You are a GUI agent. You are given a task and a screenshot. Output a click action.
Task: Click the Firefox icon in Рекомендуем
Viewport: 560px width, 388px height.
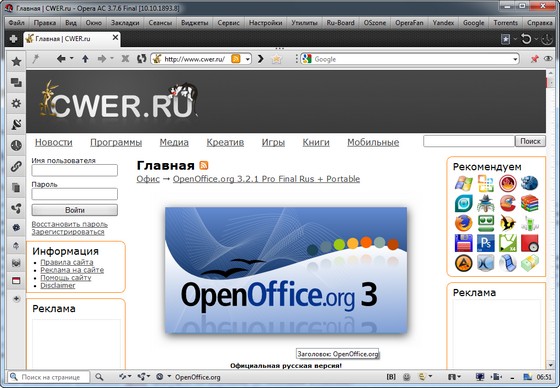click(x=464, y=223)
